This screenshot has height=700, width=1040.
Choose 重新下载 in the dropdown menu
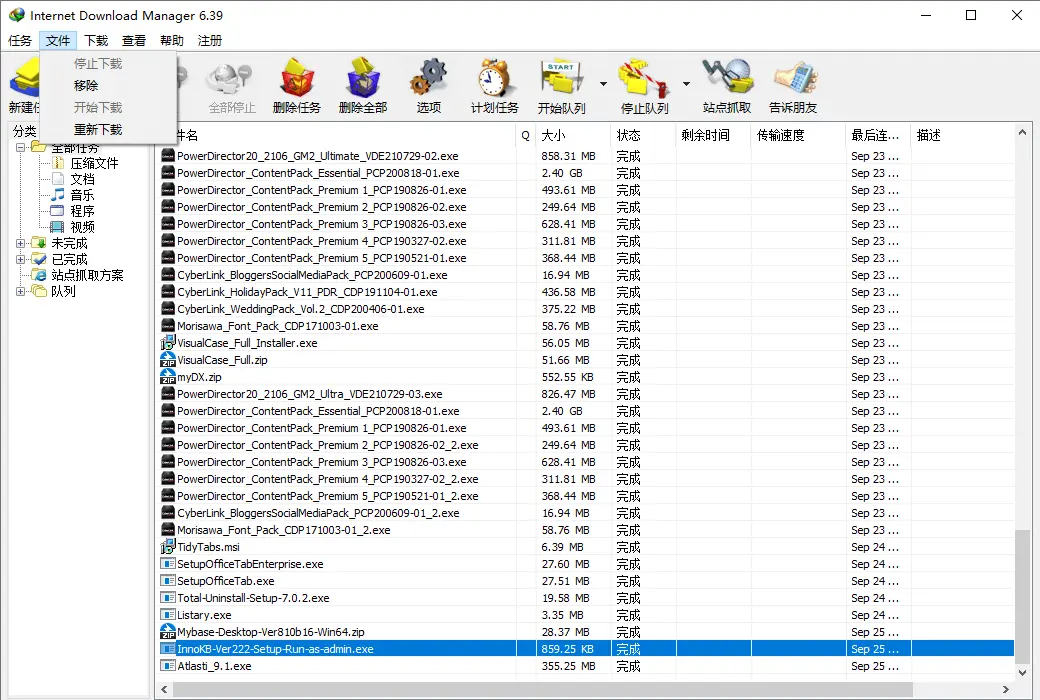[109, 129]
